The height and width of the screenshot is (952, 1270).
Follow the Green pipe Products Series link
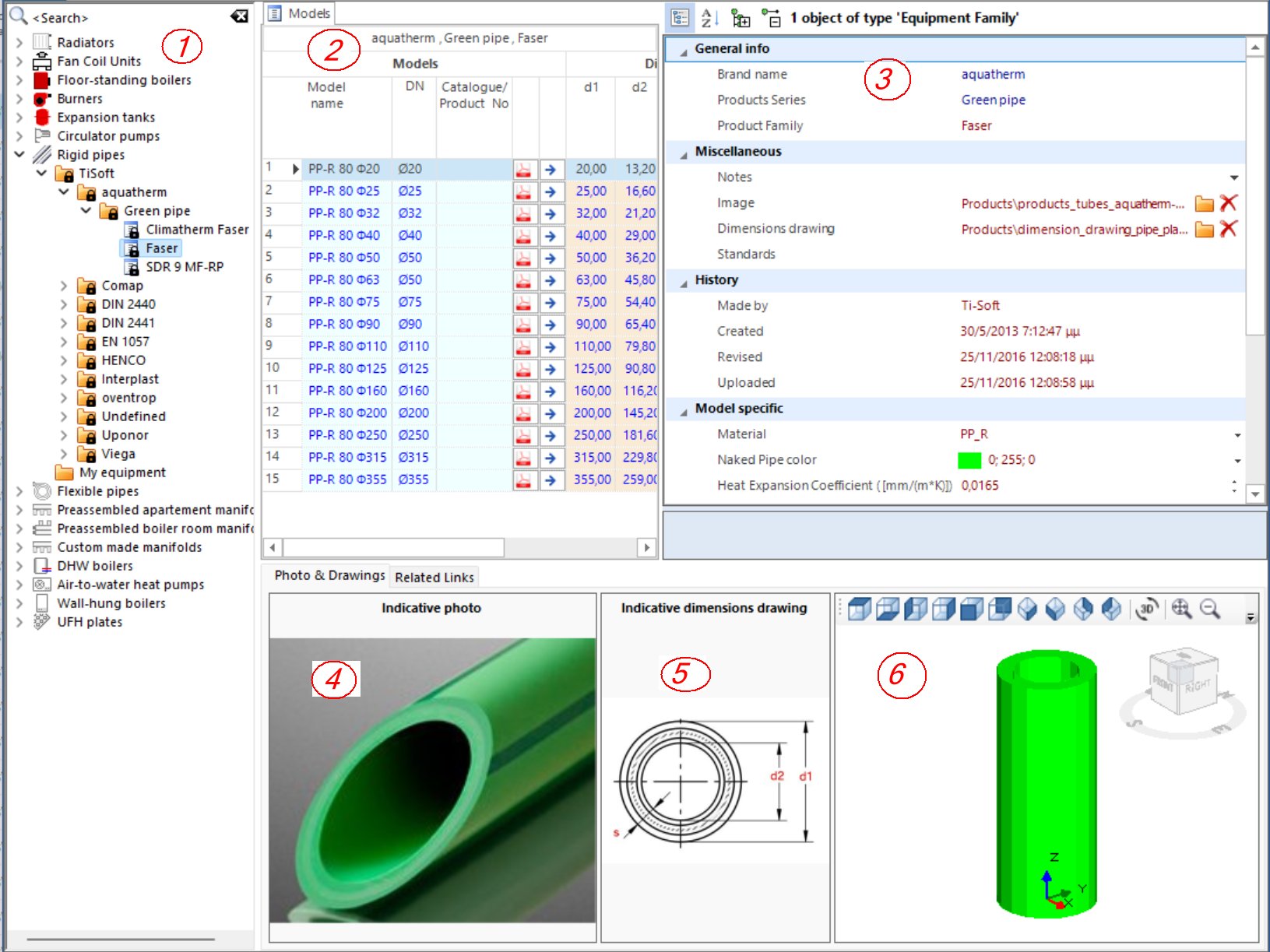click(x=993, y=100)
